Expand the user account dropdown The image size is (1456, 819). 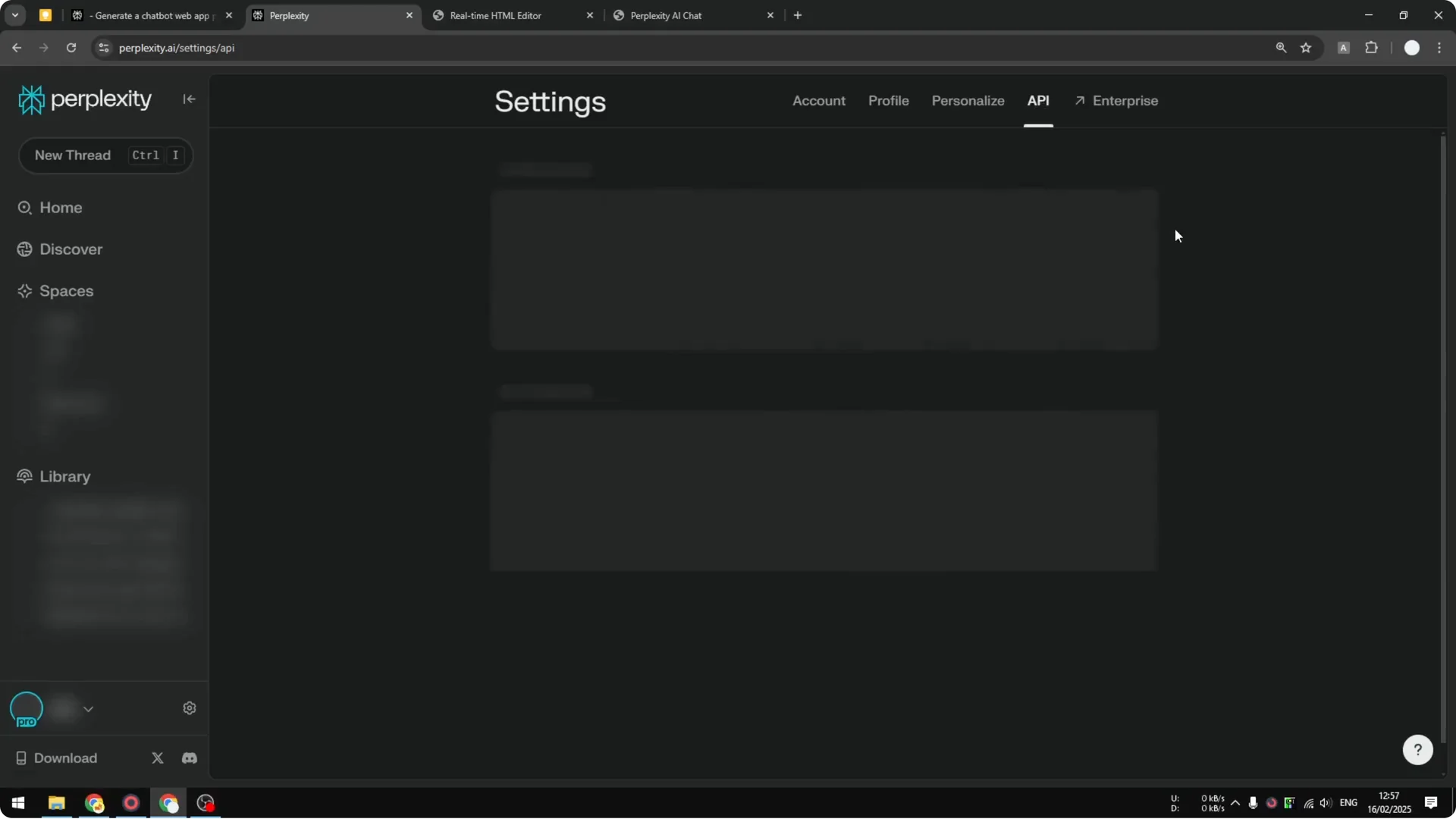point(89,708)
